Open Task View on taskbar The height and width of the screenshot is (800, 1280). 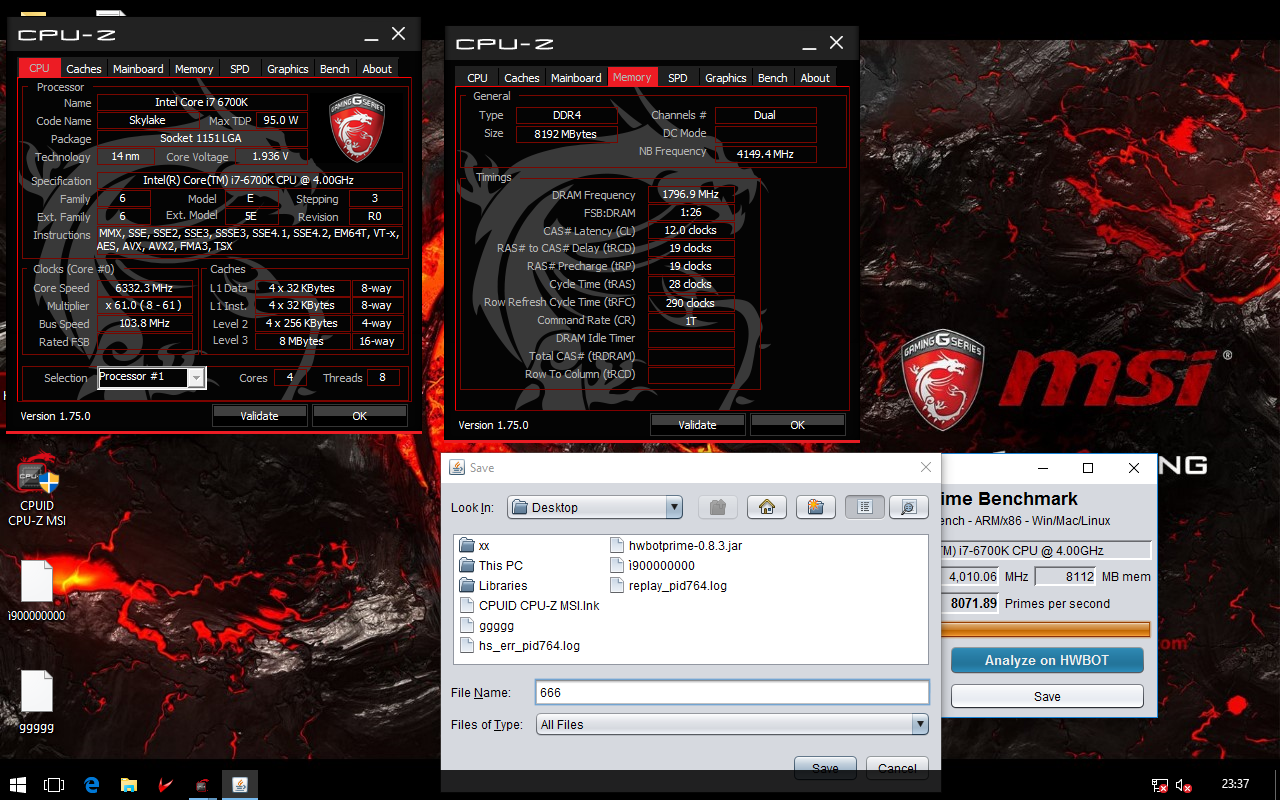54,785
